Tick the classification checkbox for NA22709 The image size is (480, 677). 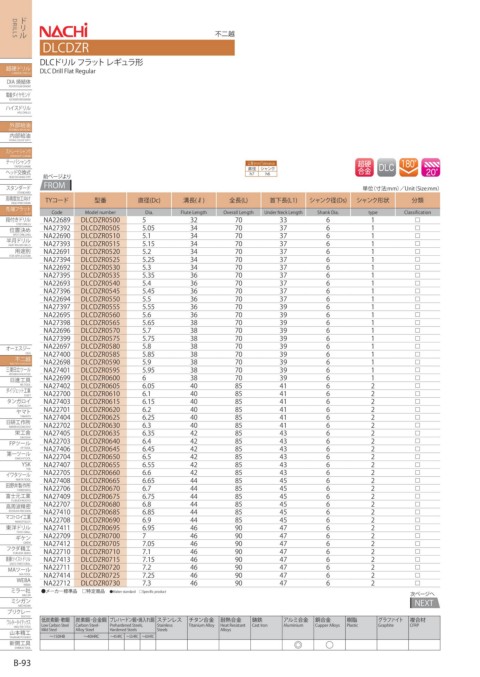pyautogui.click(x=417, y=536)
